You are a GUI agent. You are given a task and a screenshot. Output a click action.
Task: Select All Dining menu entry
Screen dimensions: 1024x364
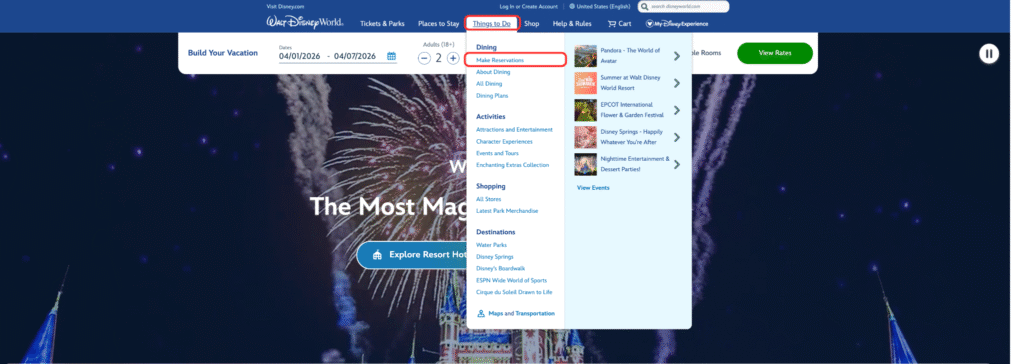[489, 84]
